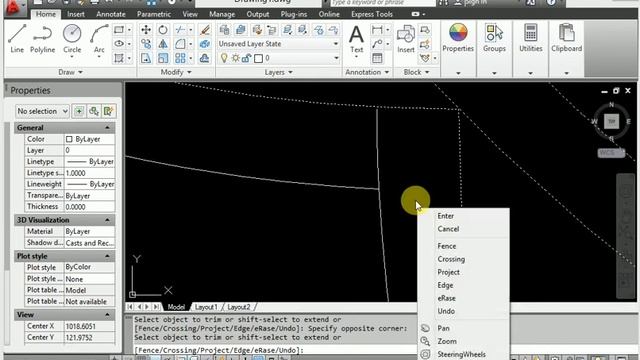Image resolution: width=640 pixels, height=360 pixels.
Task: Choose Undo from the context menu
Action: pos(446,311)
